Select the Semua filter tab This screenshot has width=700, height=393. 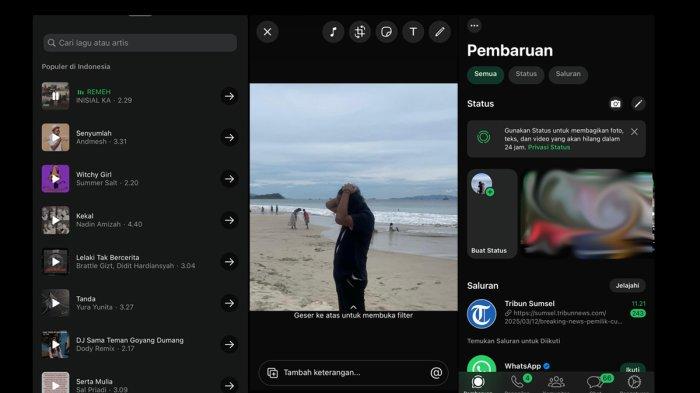(485, 74)
